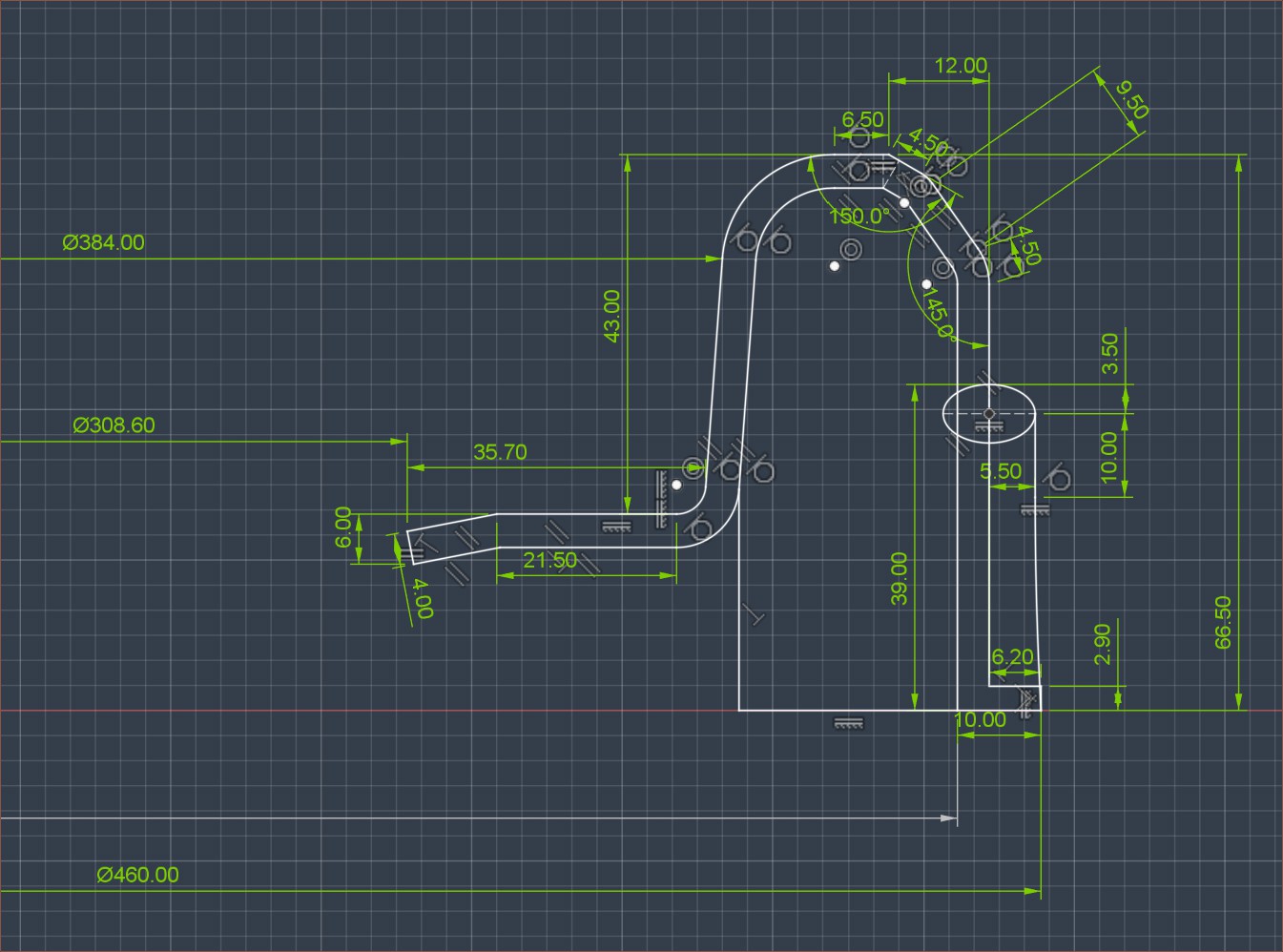The width and height of the screenshot is (1283, 952).
Task: Click the Ø308.60 diameter dimension text
Action: 114,425
